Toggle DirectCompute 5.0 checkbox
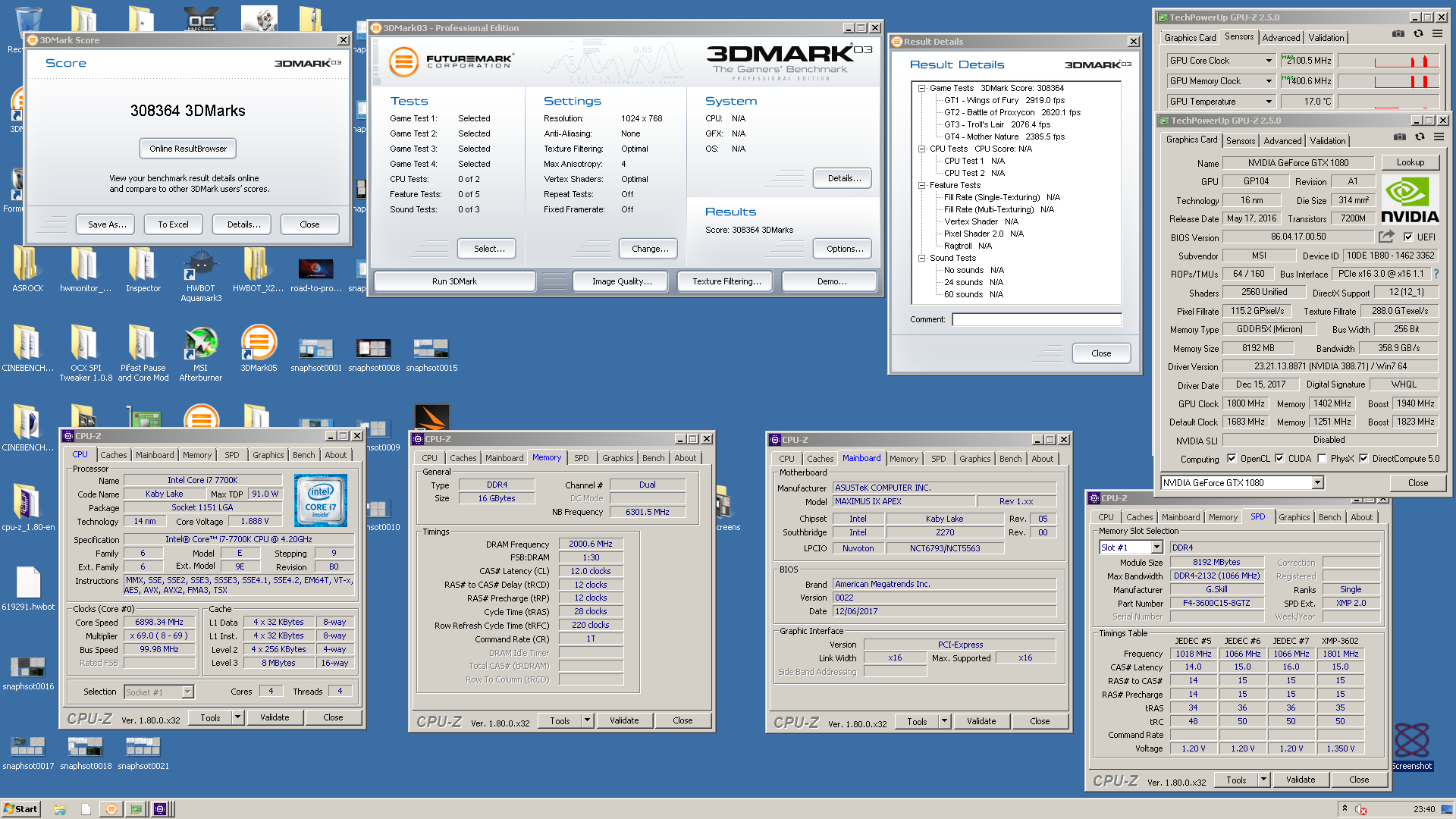This screenshot has height=819, width=1456. [1363, 458]
